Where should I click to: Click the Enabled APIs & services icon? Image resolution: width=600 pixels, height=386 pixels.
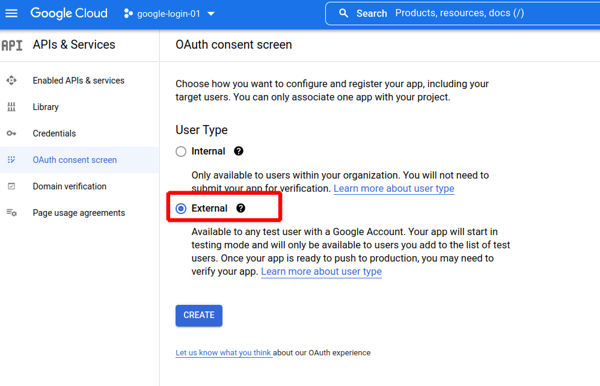click(x=11, y=80)
